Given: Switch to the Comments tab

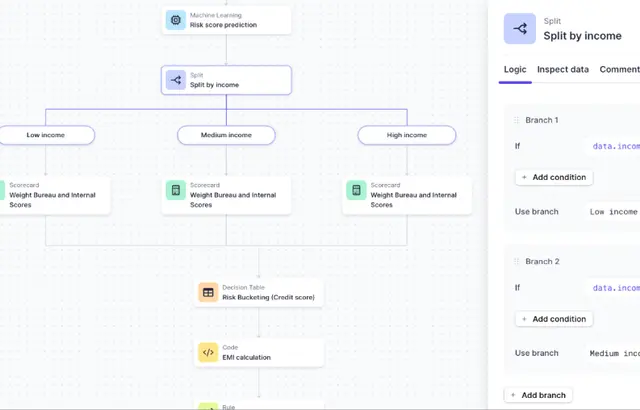Looking at the screenshot, I should [x=619, y=69].
